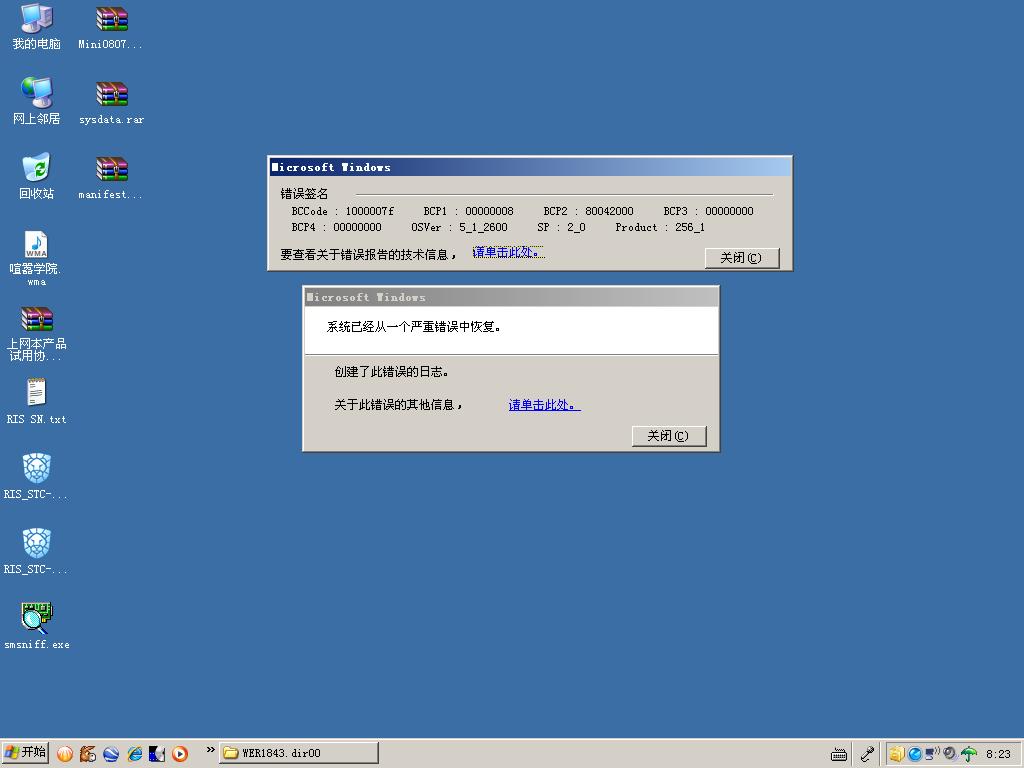Click the SP : 2_0 value
This screenshot has height=768, width=1024.
(561, 227)
